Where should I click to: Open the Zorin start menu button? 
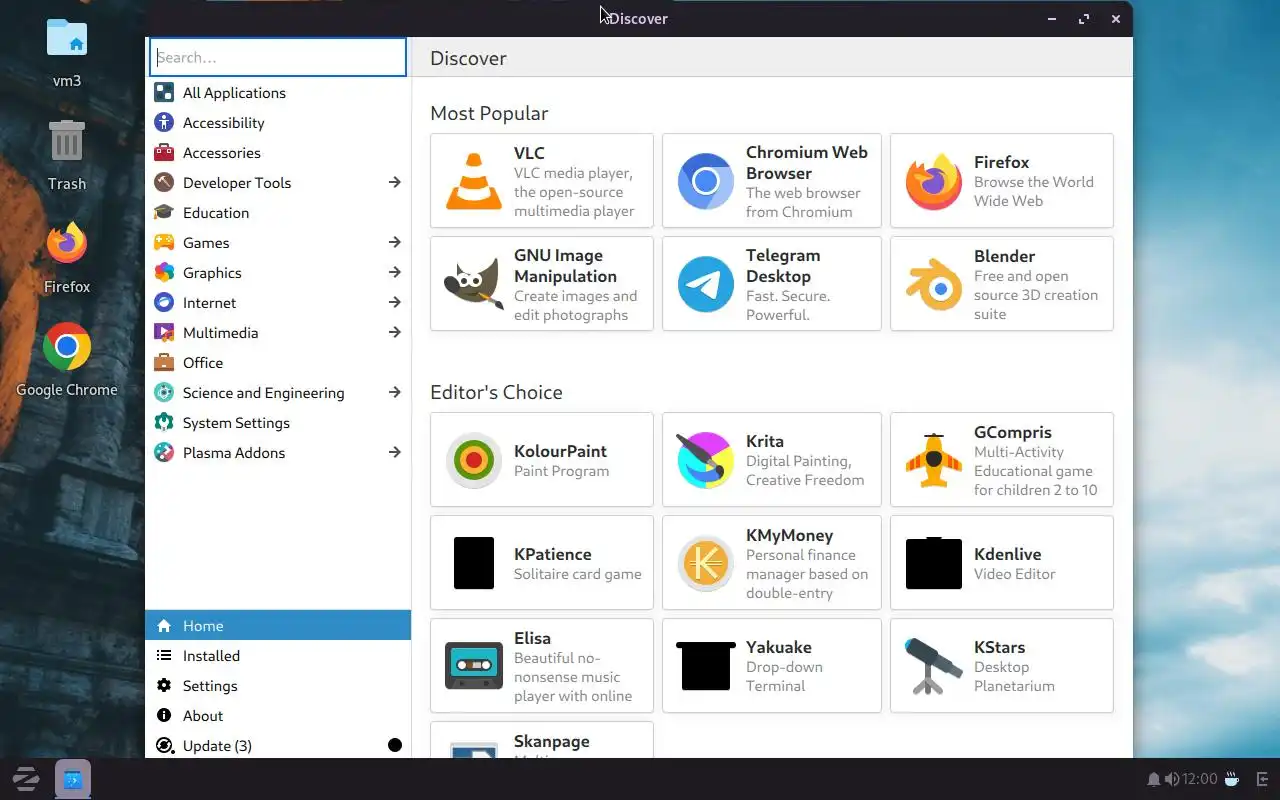click(25, 779)
